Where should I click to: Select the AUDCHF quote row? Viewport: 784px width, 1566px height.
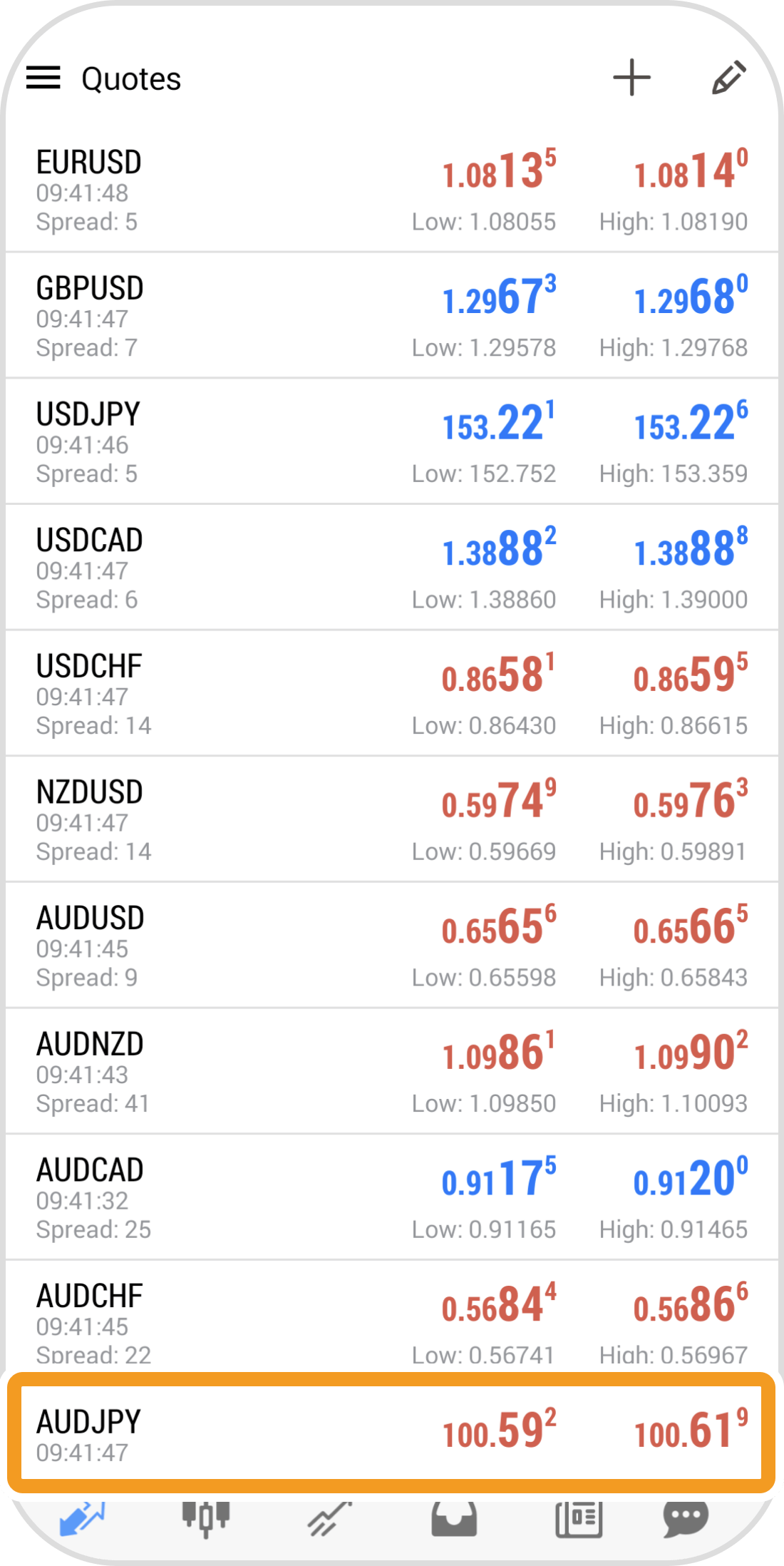tap(392, 1316)
